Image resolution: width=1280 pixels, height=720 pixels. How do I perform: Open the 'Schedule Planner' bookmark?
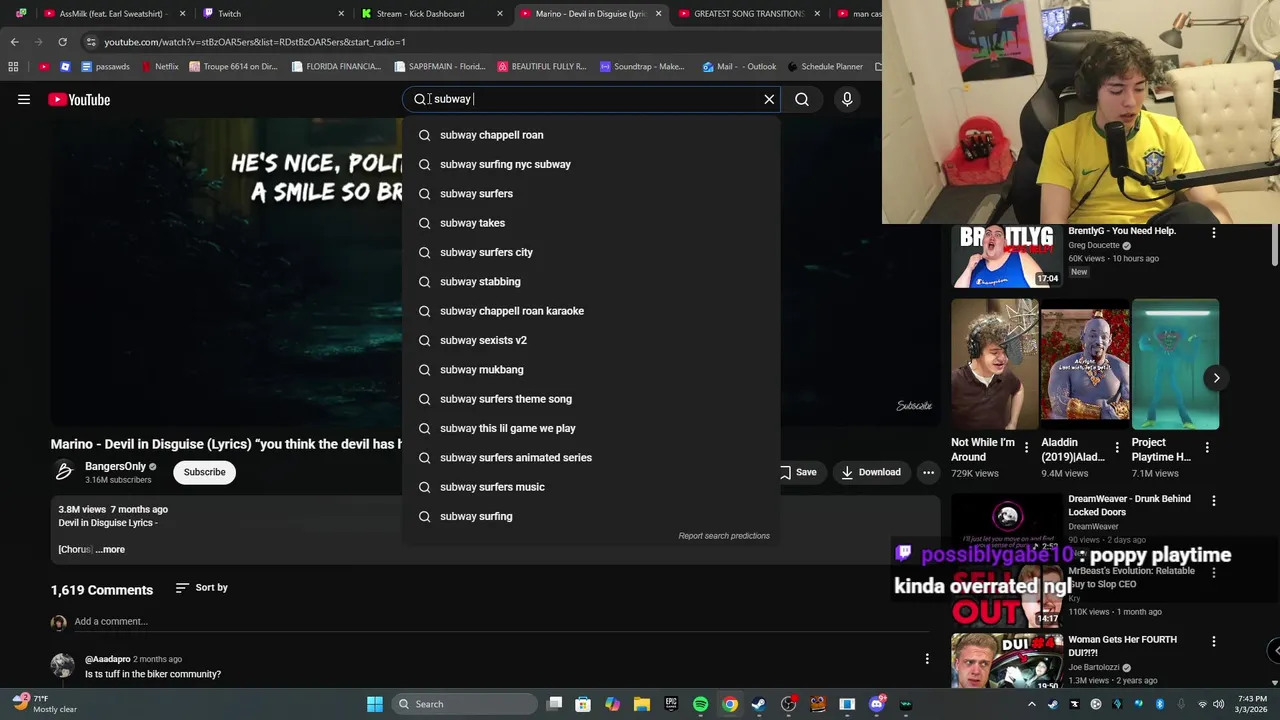825,67
